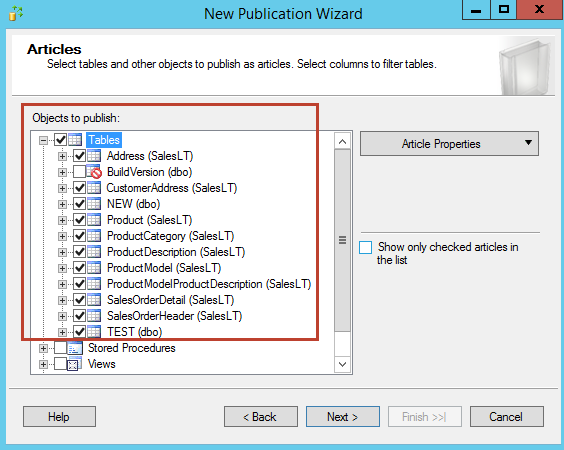Image resolution: width=564 pixels, height=450 pixels.
Task: Click the Stored Procedures node icon
Action: [x=75, y=348]
